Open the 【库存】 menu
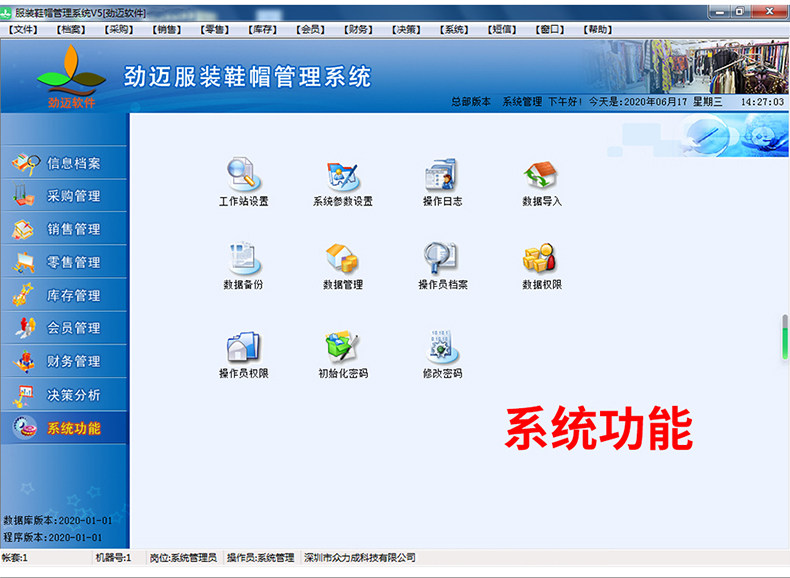The height and width of the screenshot is (578, 790). coord(262,30)
